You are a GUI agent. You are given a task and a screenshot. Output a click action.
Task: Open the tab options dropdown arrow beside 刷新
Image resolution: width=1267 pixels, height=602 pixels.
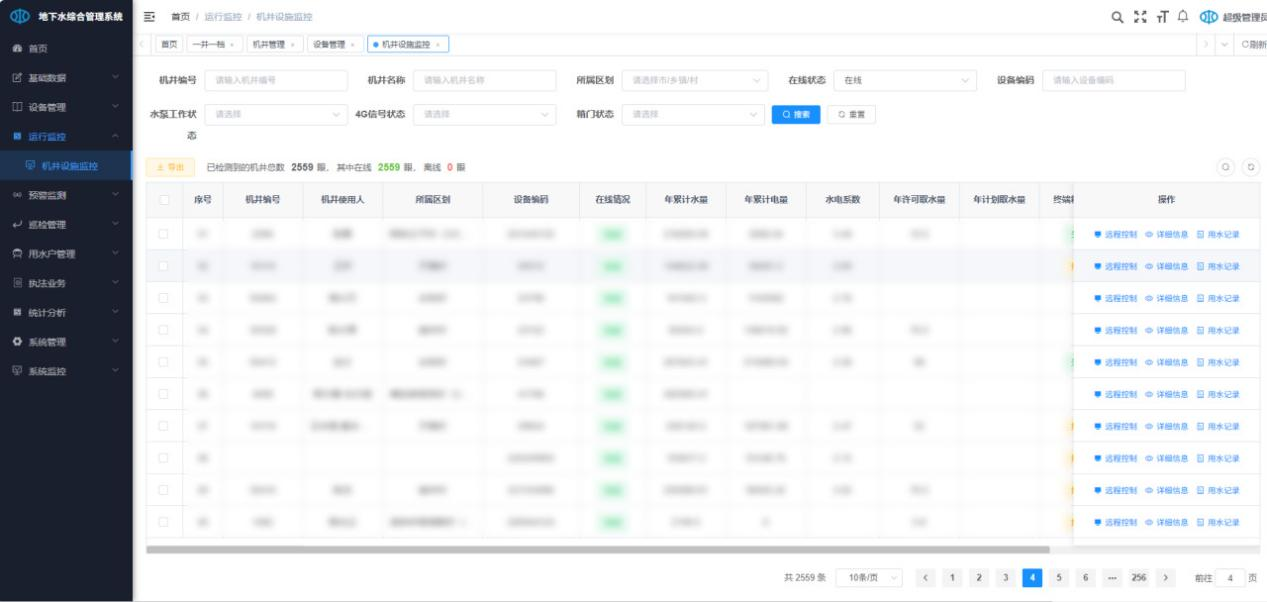click(1225, 45)
